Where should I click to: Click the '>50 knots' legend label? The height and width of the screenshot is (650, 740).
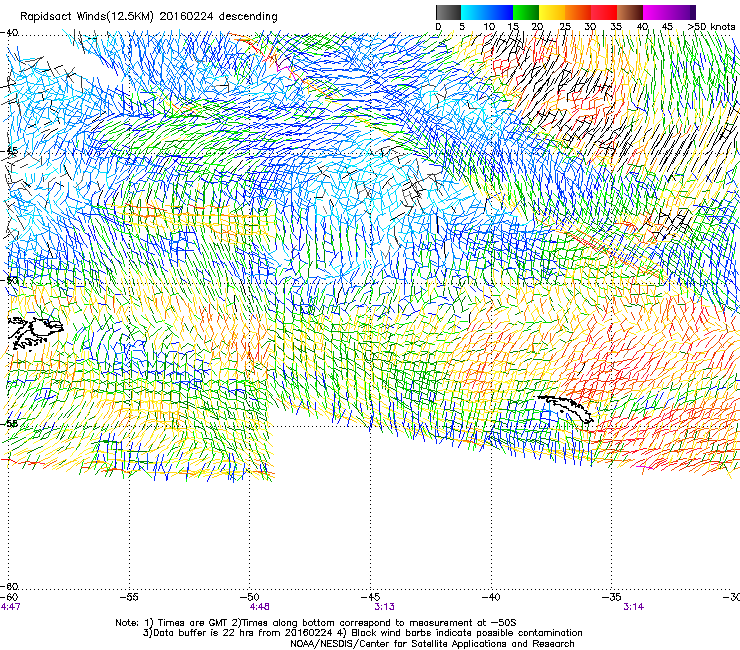click(x=712, y=27)
